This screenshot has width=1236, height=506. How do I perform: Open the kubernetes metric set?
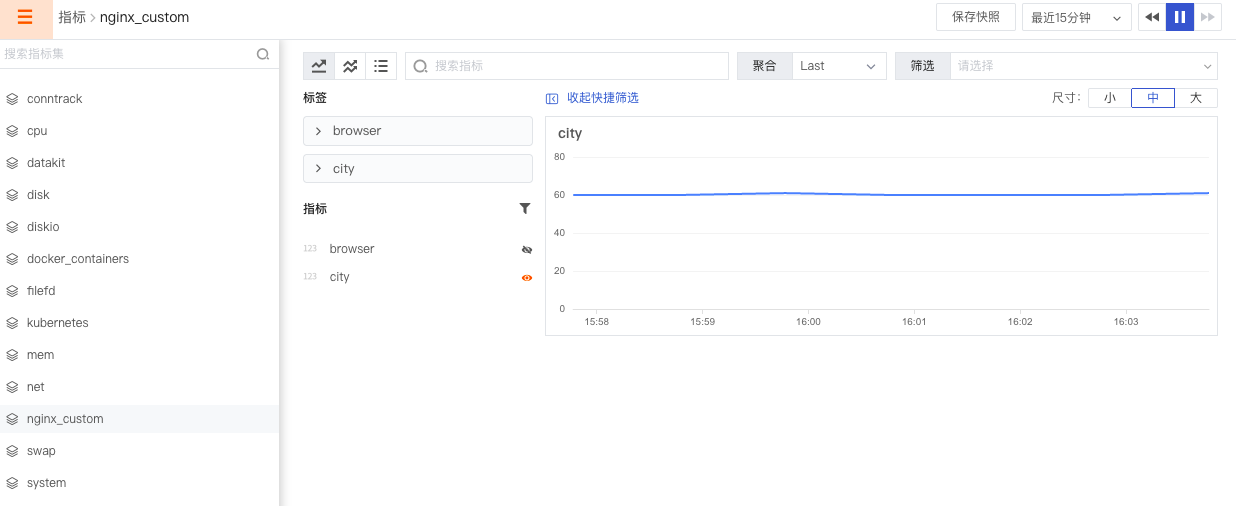[x=58, y=323]
